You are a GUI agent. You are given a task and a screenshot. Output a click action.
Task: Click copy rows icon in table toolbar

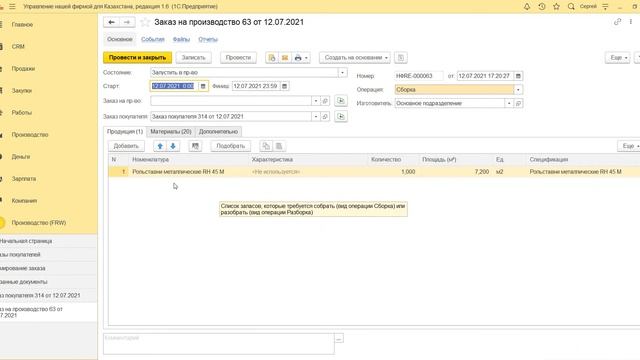266,146
